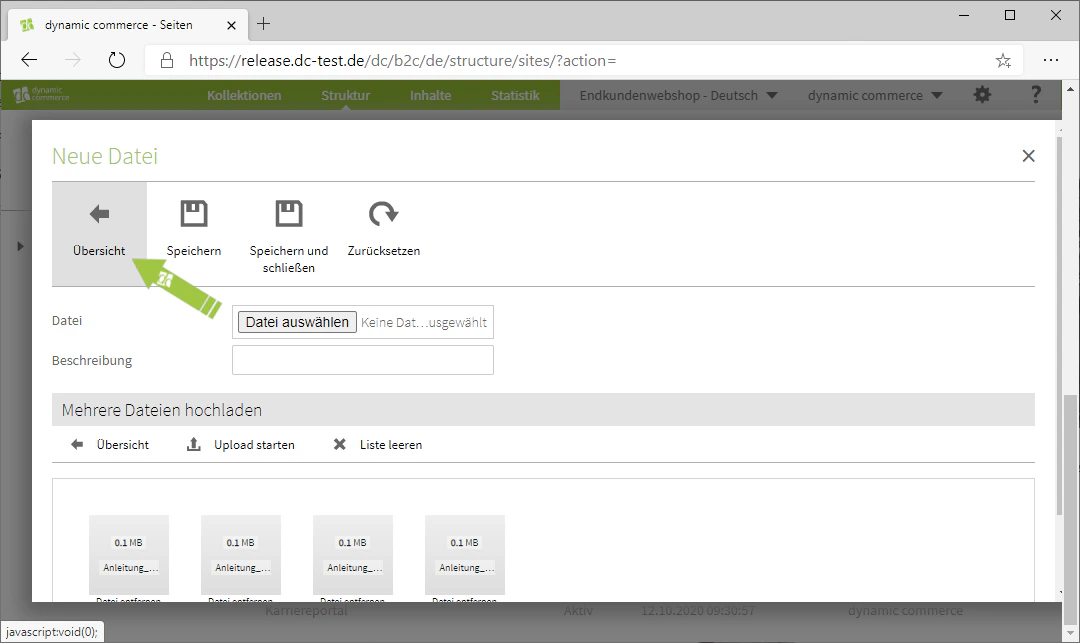Expand Endkundenwebshop - Deutsch dropdown
Screen dimensions: 1080x643
(x=678, y=96)
